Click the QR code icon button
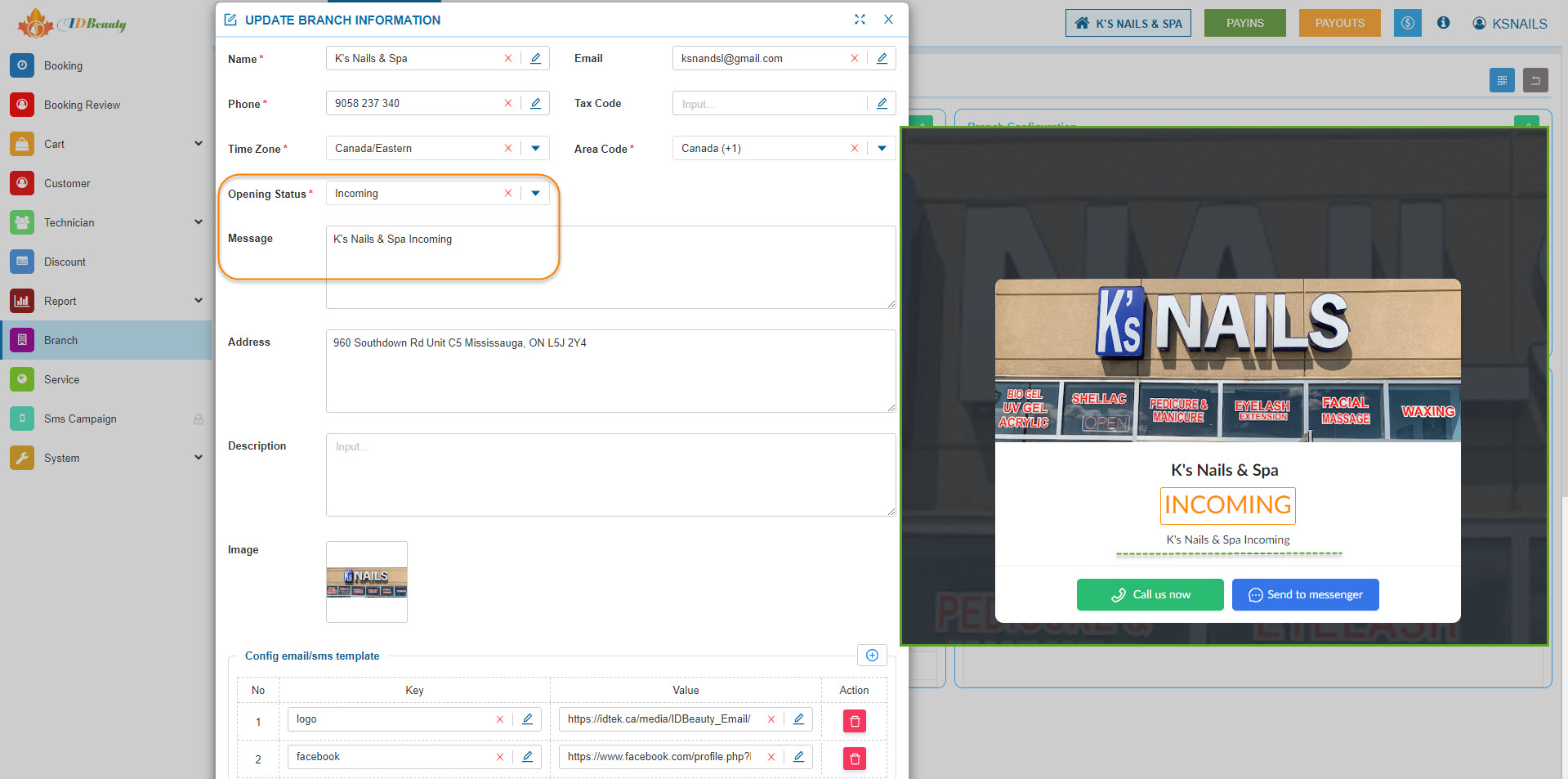This screenshot has width=1568, height=779. click(1502, 80)
